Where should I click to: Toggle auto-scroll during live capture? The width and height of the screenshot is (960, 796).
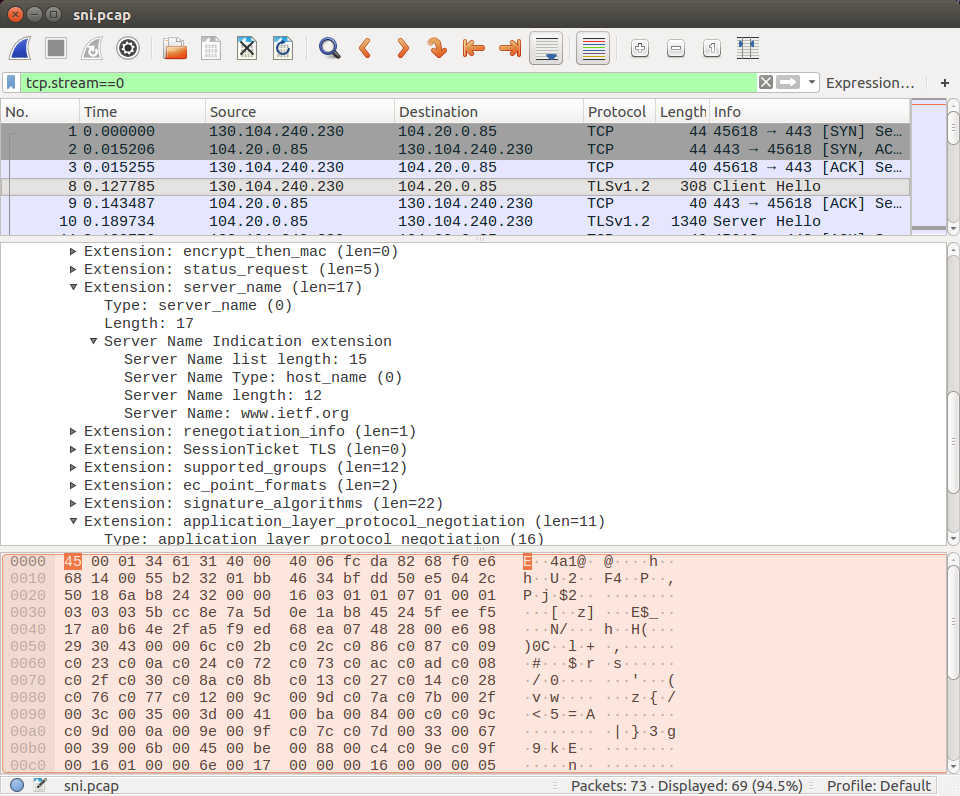click(546, 48)
